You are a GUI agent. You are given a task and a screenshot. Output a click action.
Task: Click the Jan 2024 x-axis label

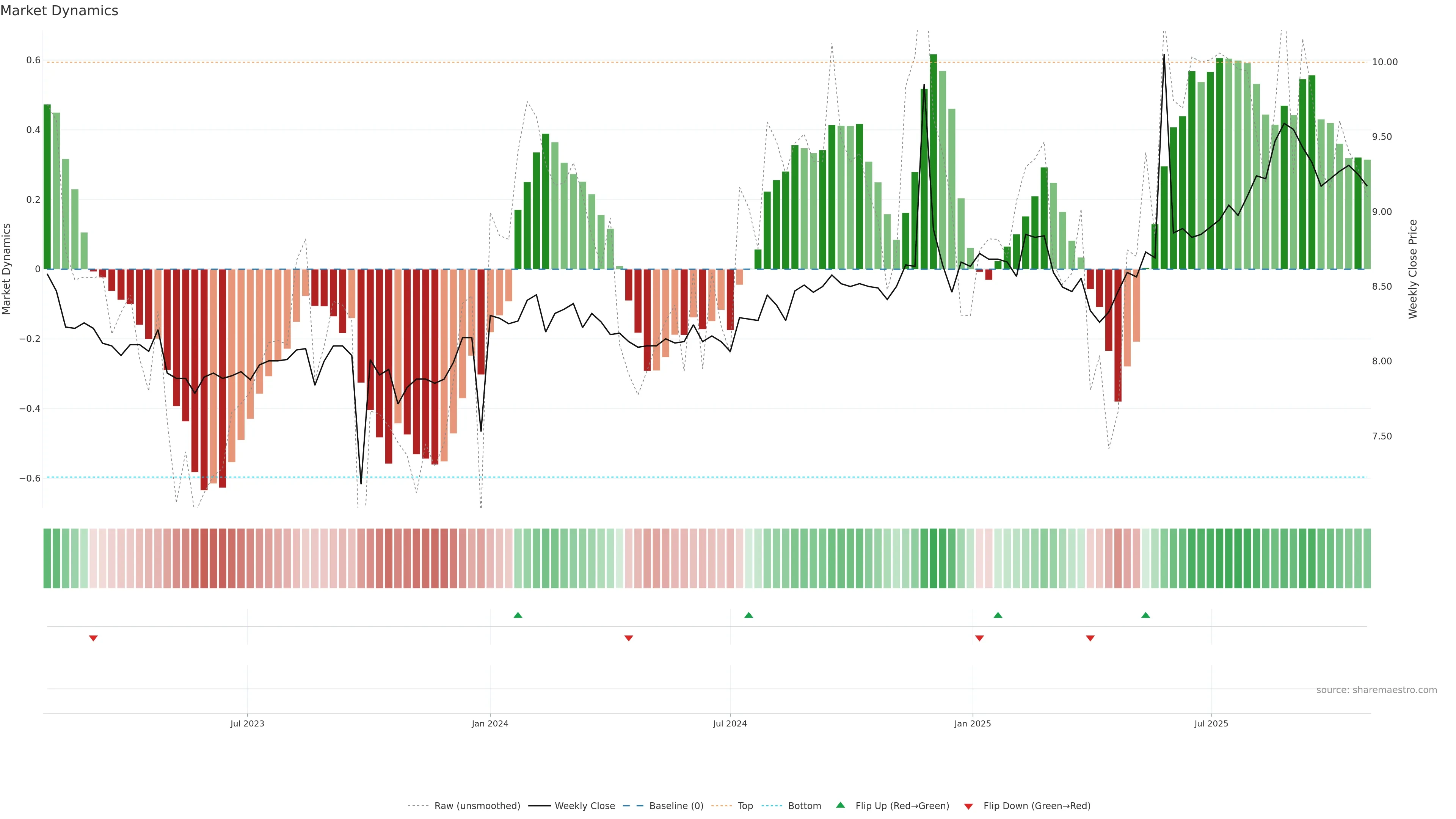coord(490,723)
